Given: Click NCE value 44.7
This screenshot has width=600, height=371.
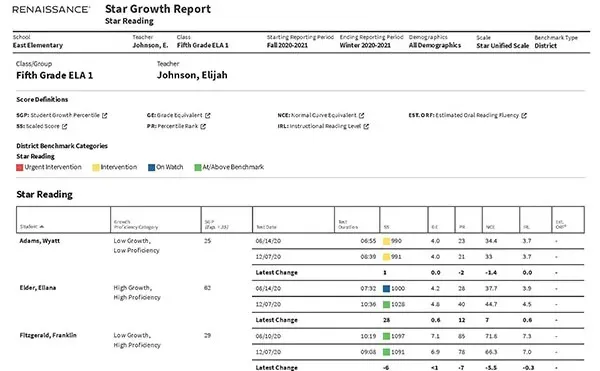Looking at the screenshot, I should (491, 304).
